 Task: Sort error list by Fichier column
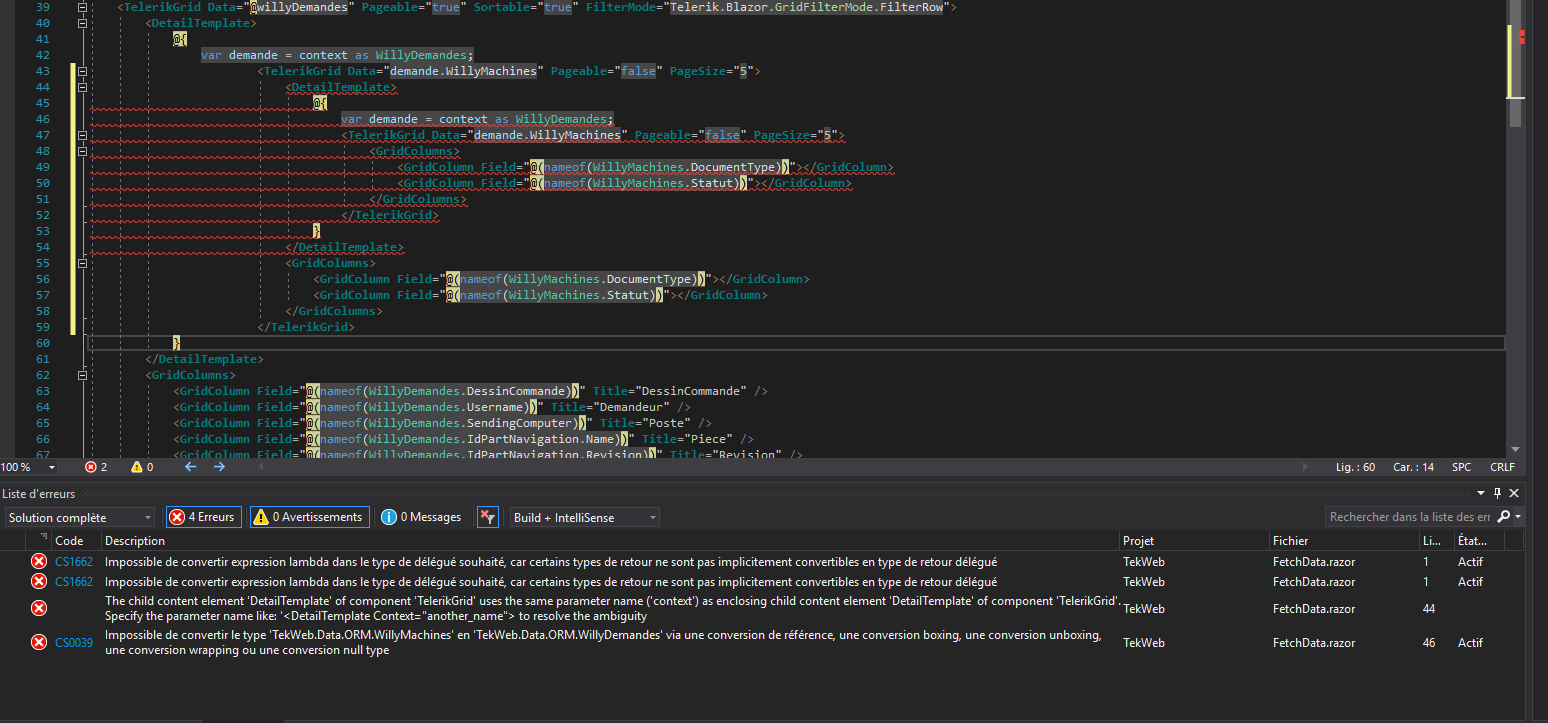(x=1343, y=540)
